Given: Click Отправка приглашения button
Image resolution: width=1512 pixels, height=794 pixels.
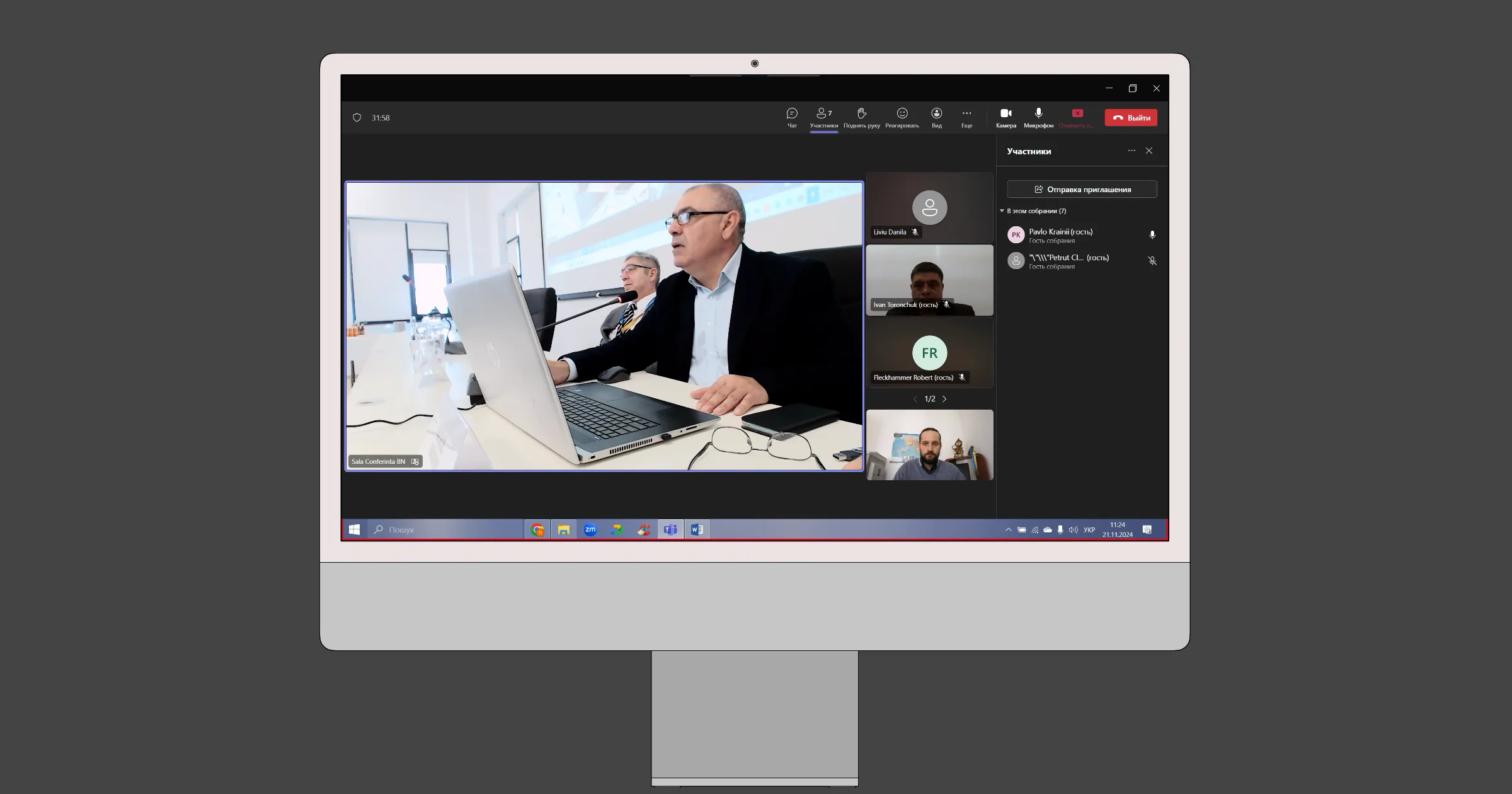Looking at the screenshot, I should pos(1082,189).
